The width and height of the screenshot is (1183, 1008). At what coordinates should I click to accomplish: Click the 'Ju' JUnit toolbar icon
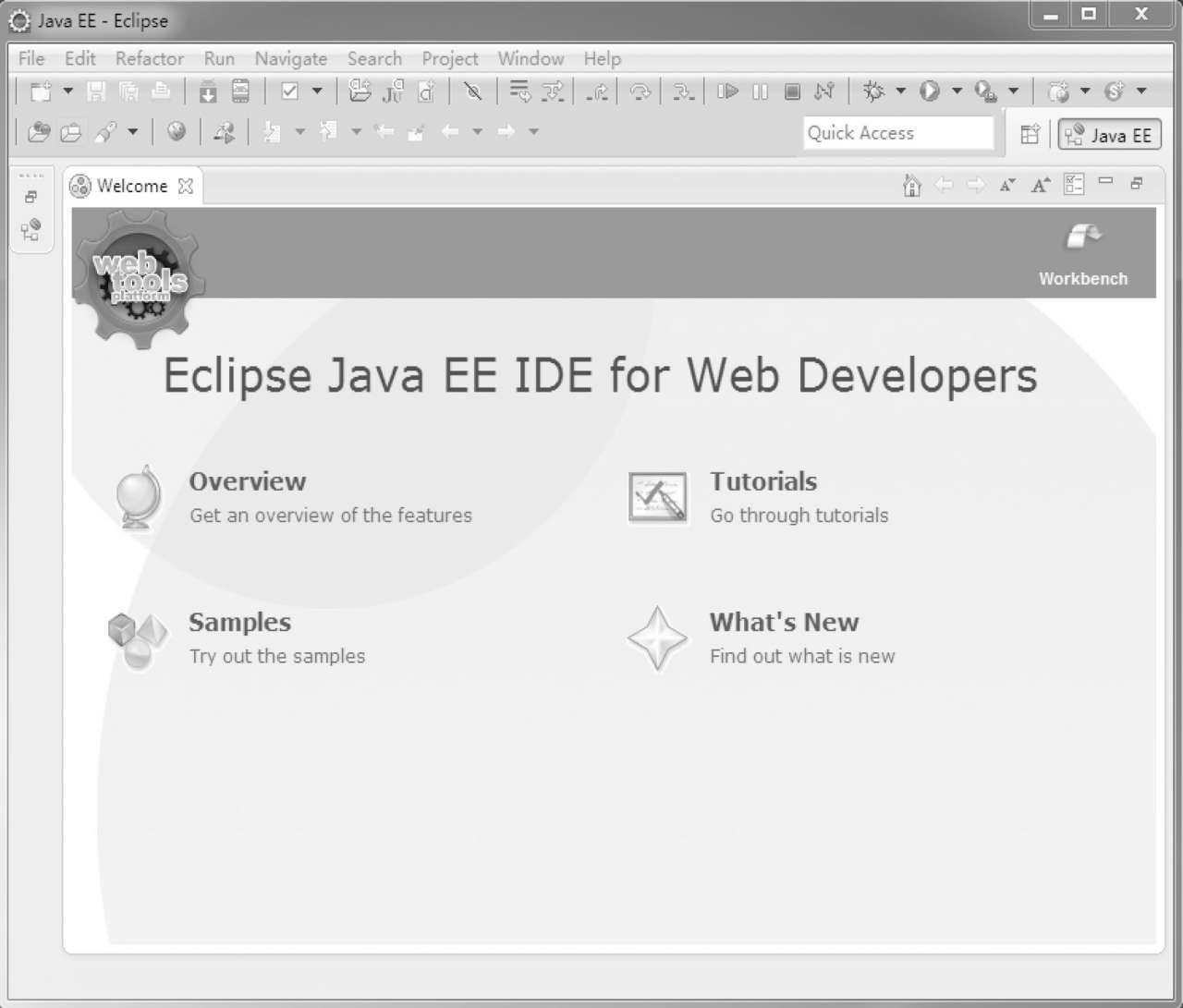(394, 91)
